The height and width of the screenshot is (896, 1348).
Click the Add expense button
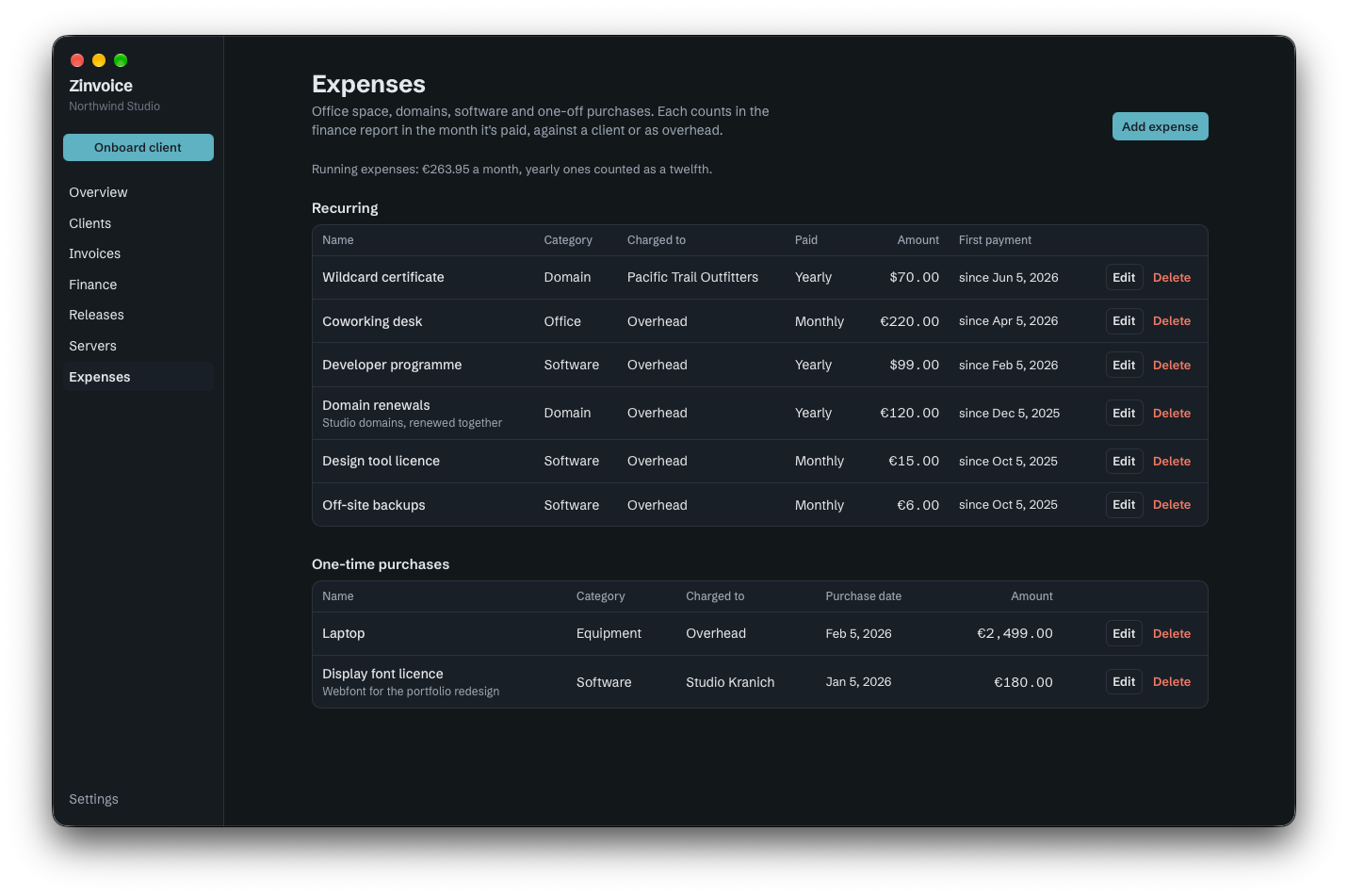(x=1160, y=126)
